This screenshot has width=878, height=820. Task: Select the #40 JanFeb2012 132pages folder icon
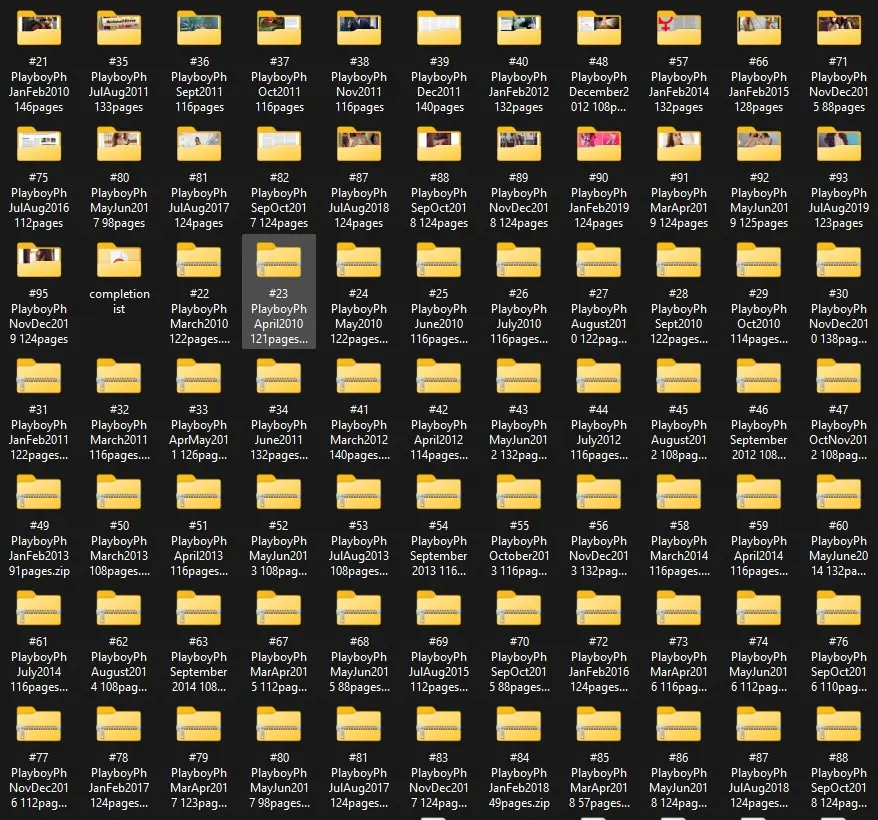[x=519, y=29]
